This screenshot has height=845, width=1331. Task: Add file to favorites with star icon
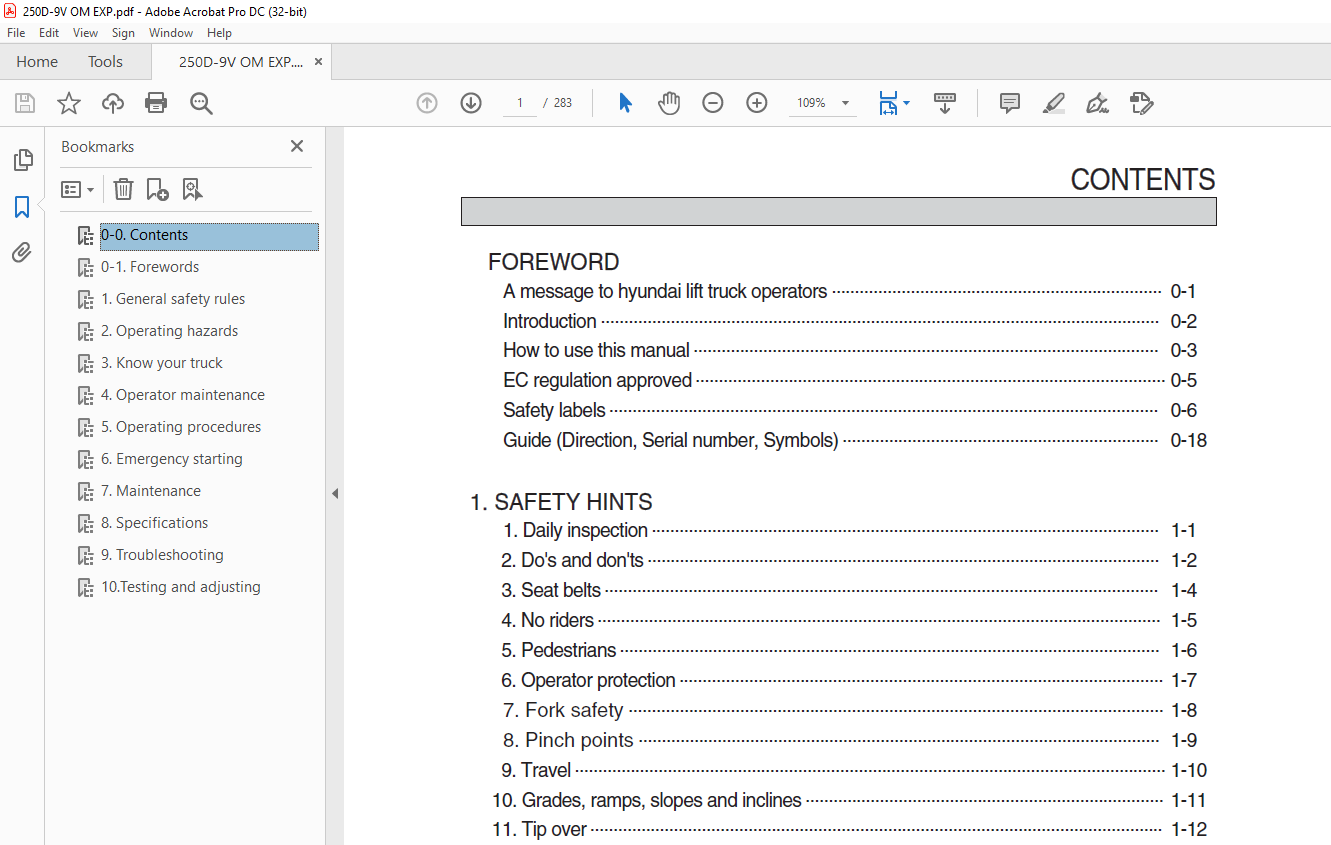[68, 103]
